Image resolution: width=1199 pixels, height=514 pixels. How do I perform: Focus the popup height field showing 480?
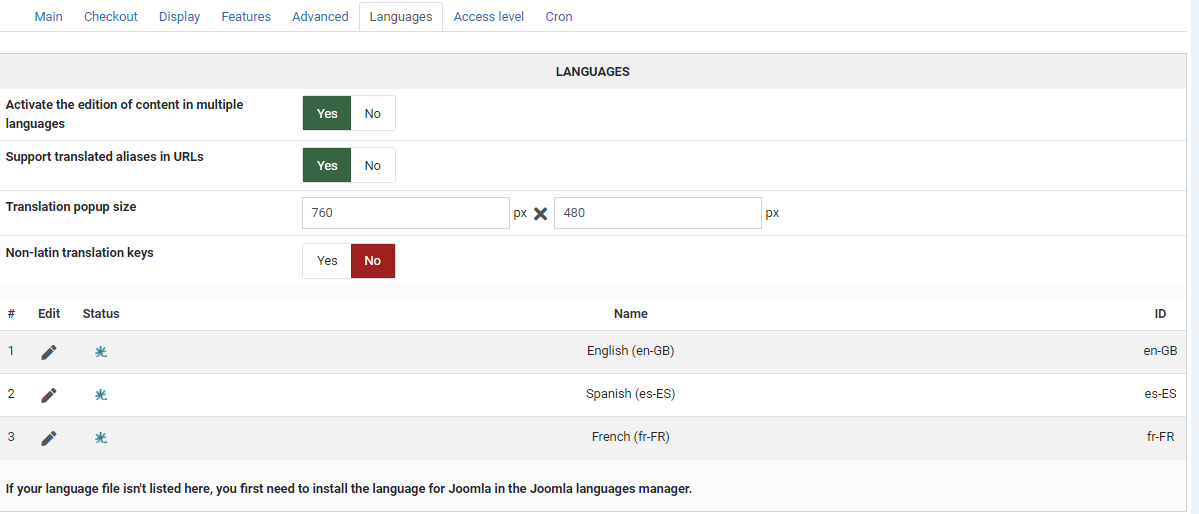point(657,213)
